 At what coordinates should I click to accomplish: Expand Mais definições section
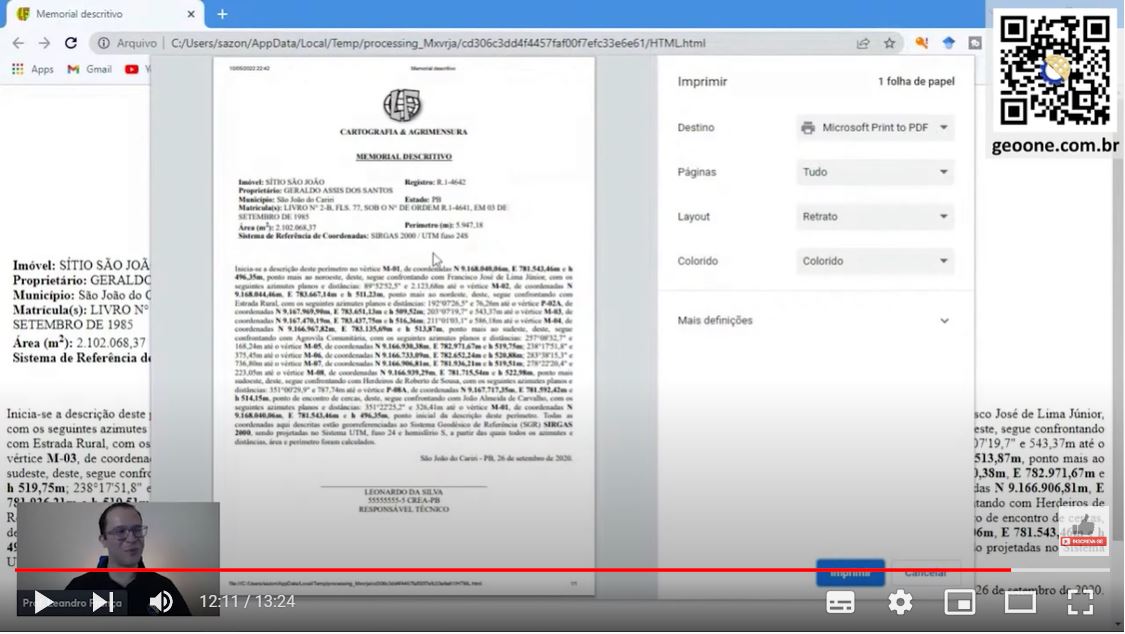click(x=814, y=321)
